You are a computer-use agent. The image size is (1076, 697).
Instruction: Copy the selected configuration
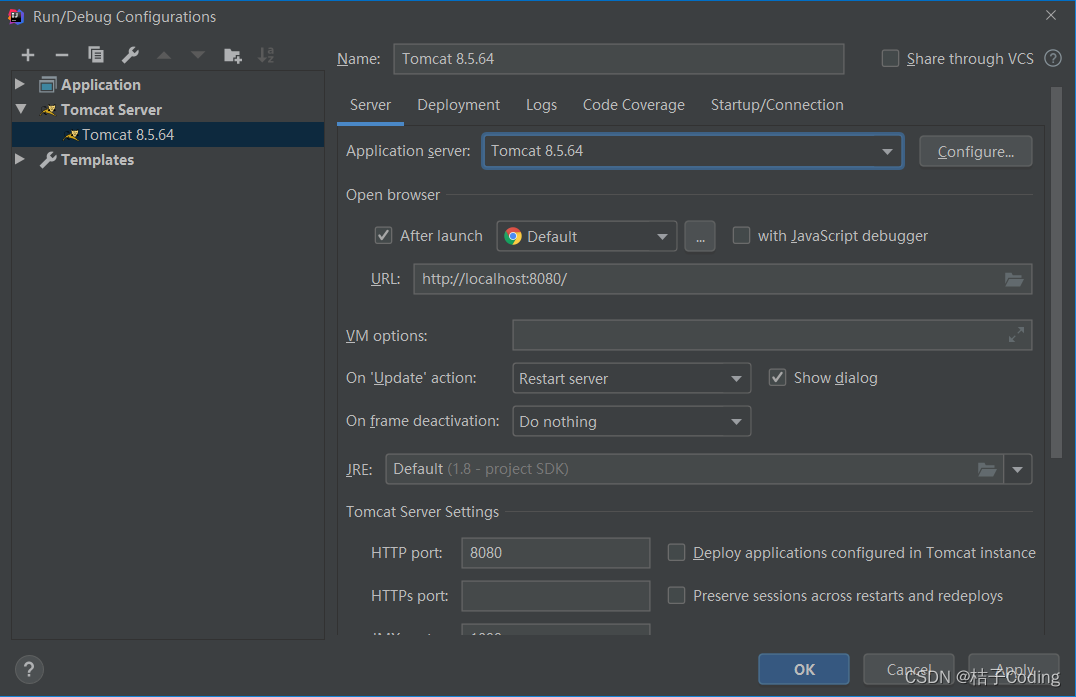pos(96,55)
